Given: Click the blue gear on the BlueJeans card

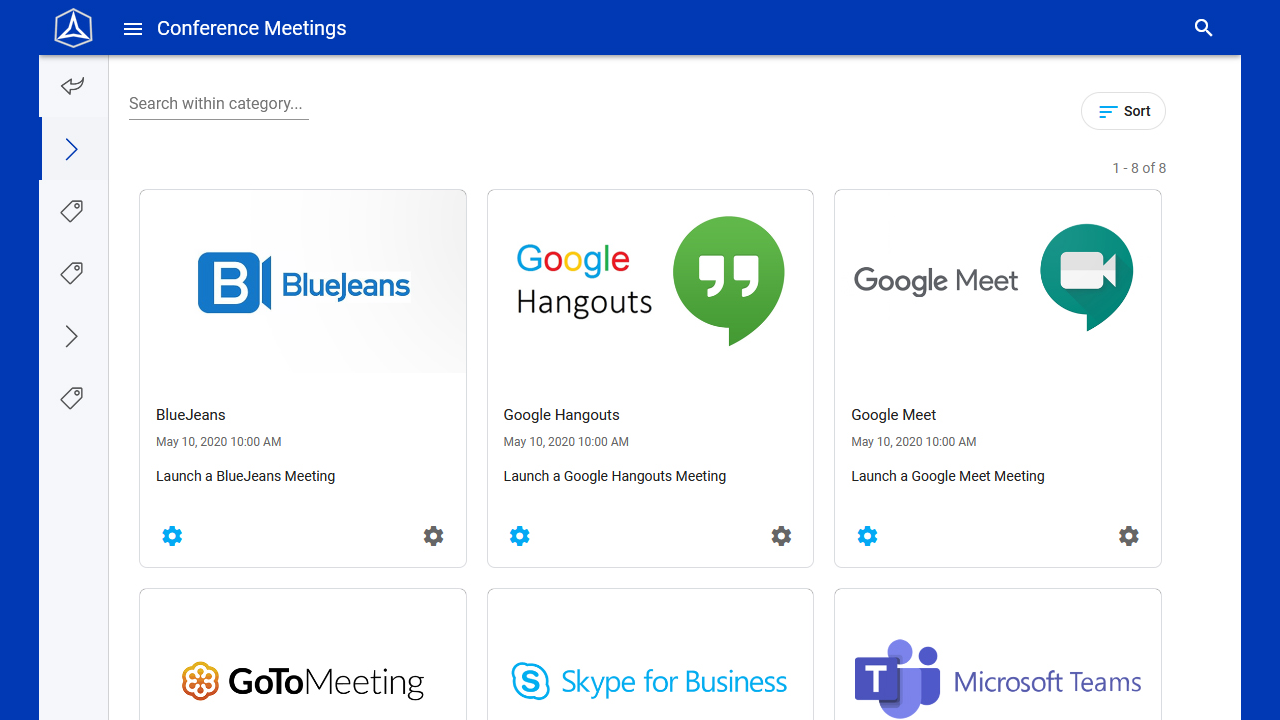Looking at the screenshot, I should tap(172, 536).
